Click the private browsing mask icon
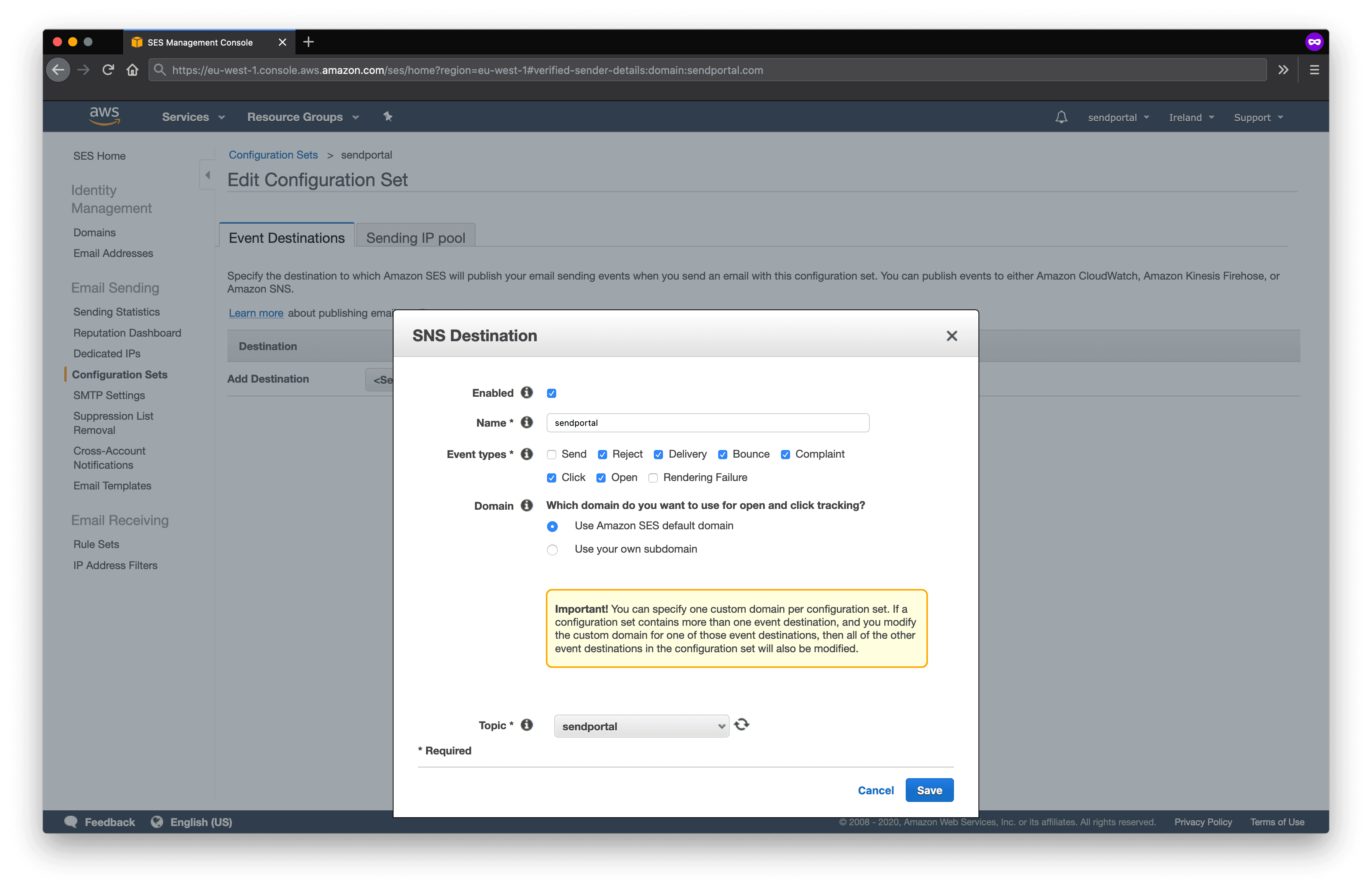1372x890 pixels. [1314, 41]
